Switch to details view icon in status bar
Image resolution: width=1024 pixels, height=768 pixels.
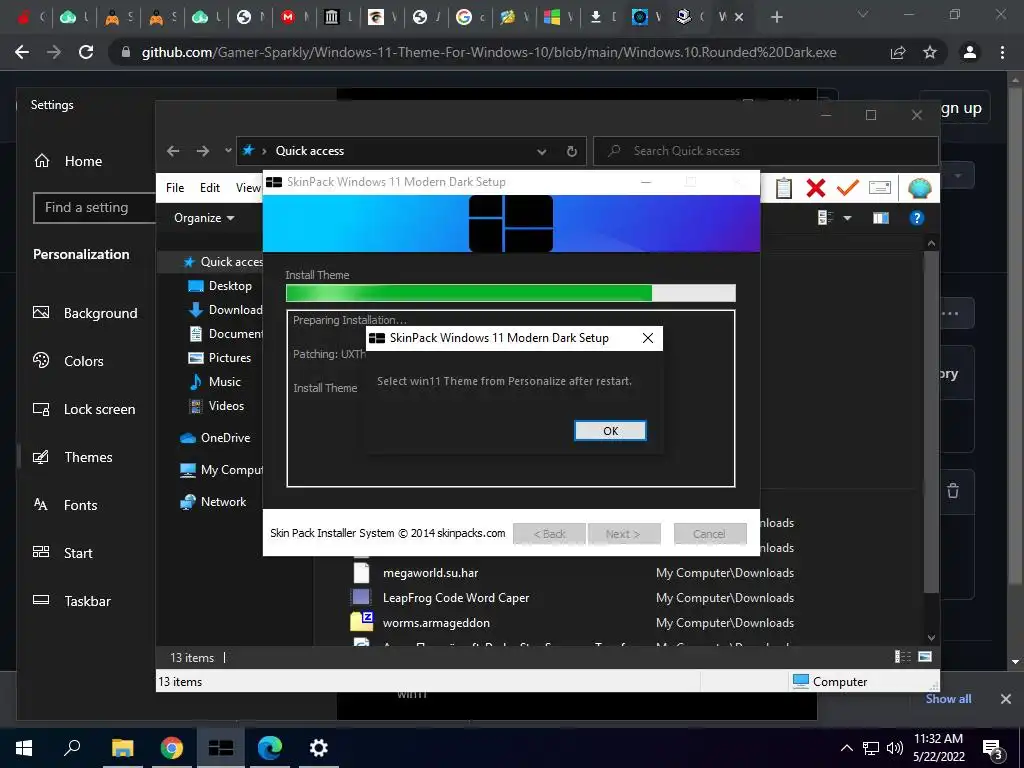903,657
